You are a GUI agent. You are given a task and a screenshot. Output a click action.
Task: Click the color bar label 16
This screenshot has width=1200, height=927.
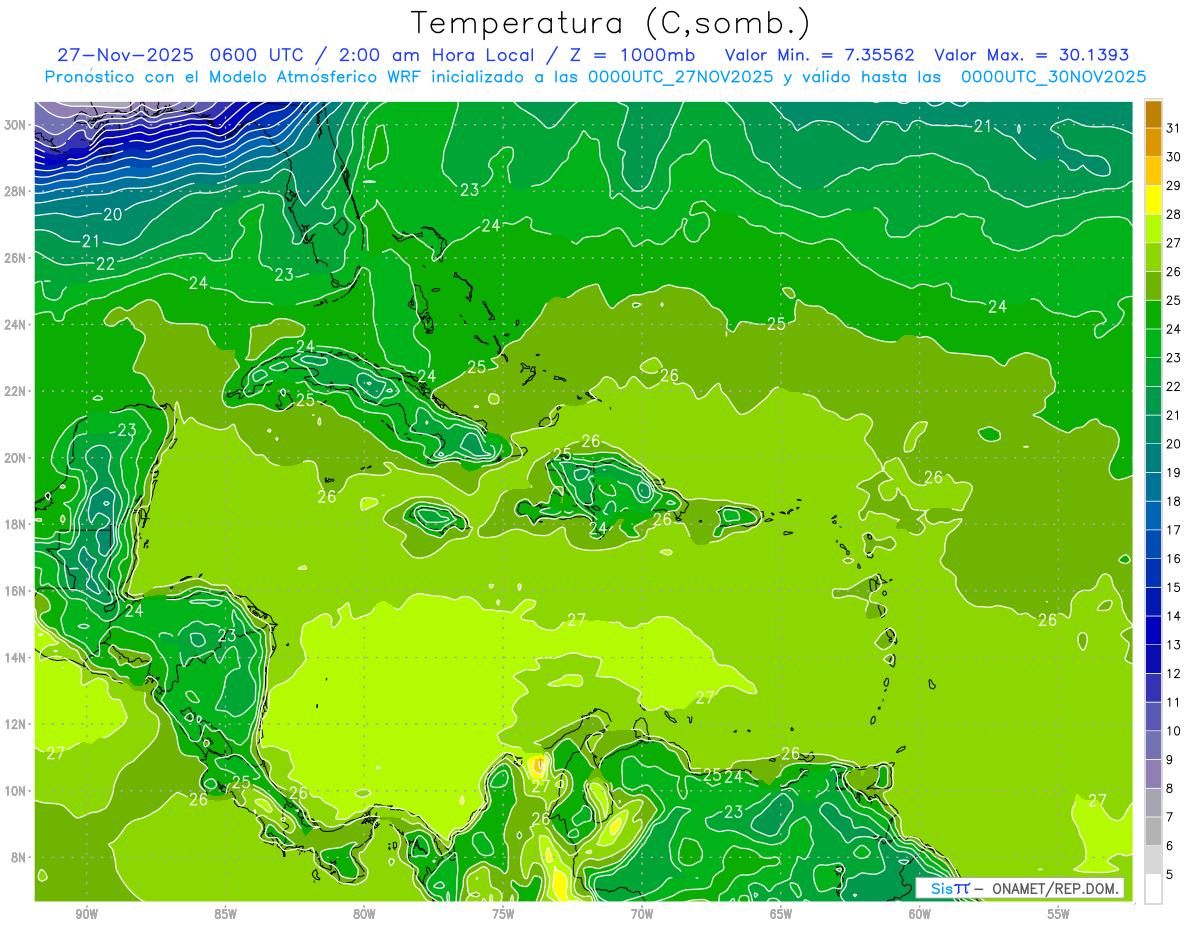click(1173, 559)
